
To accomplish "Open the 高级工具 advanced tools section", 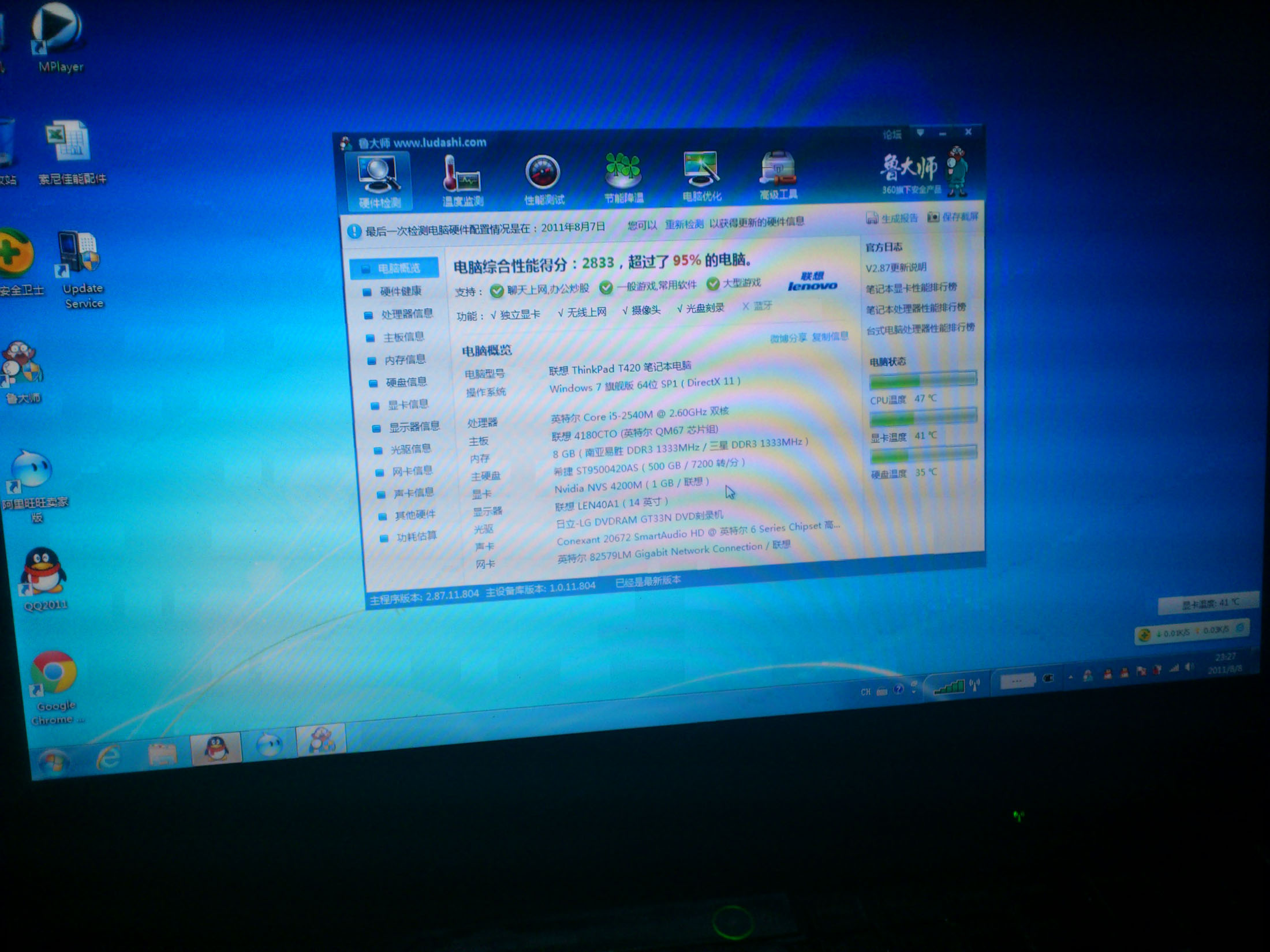I will click(x=778, y=175).
